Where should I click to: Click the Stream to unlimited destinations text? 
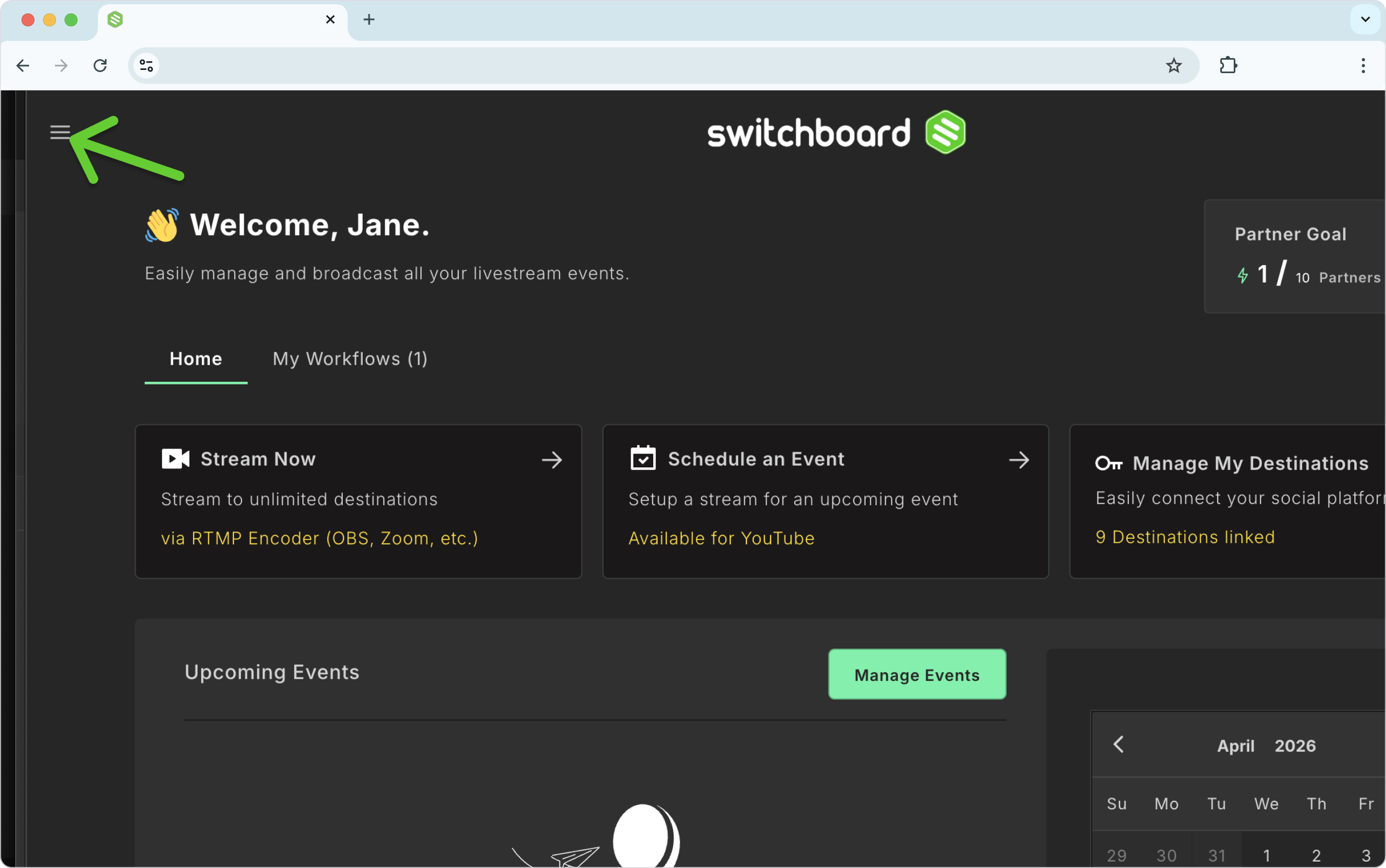click(x=299, y=499)
